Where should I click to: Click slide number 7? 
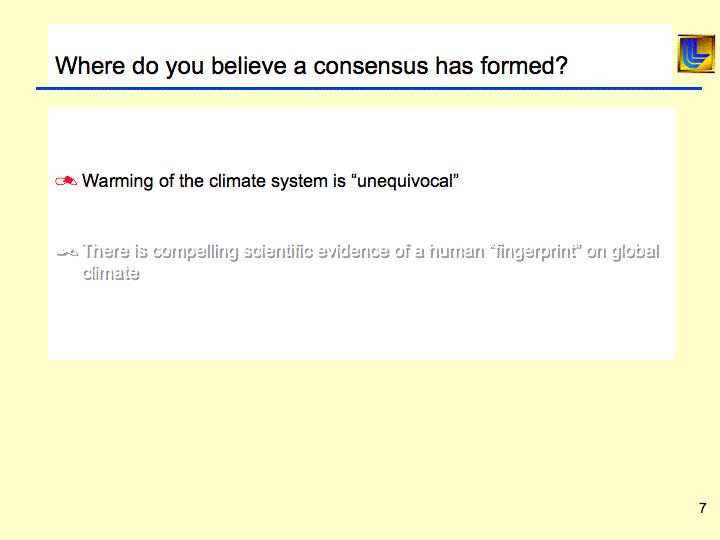702,508
